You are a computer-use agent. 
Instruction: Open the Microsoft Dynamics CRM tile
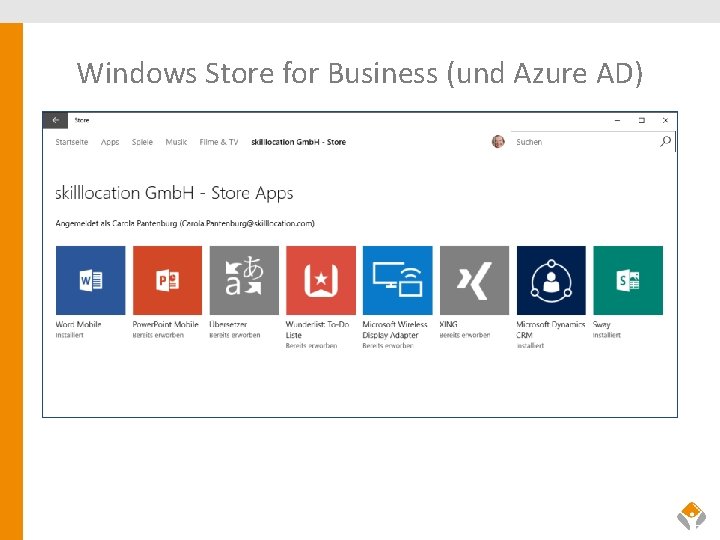tap(551, 281)
